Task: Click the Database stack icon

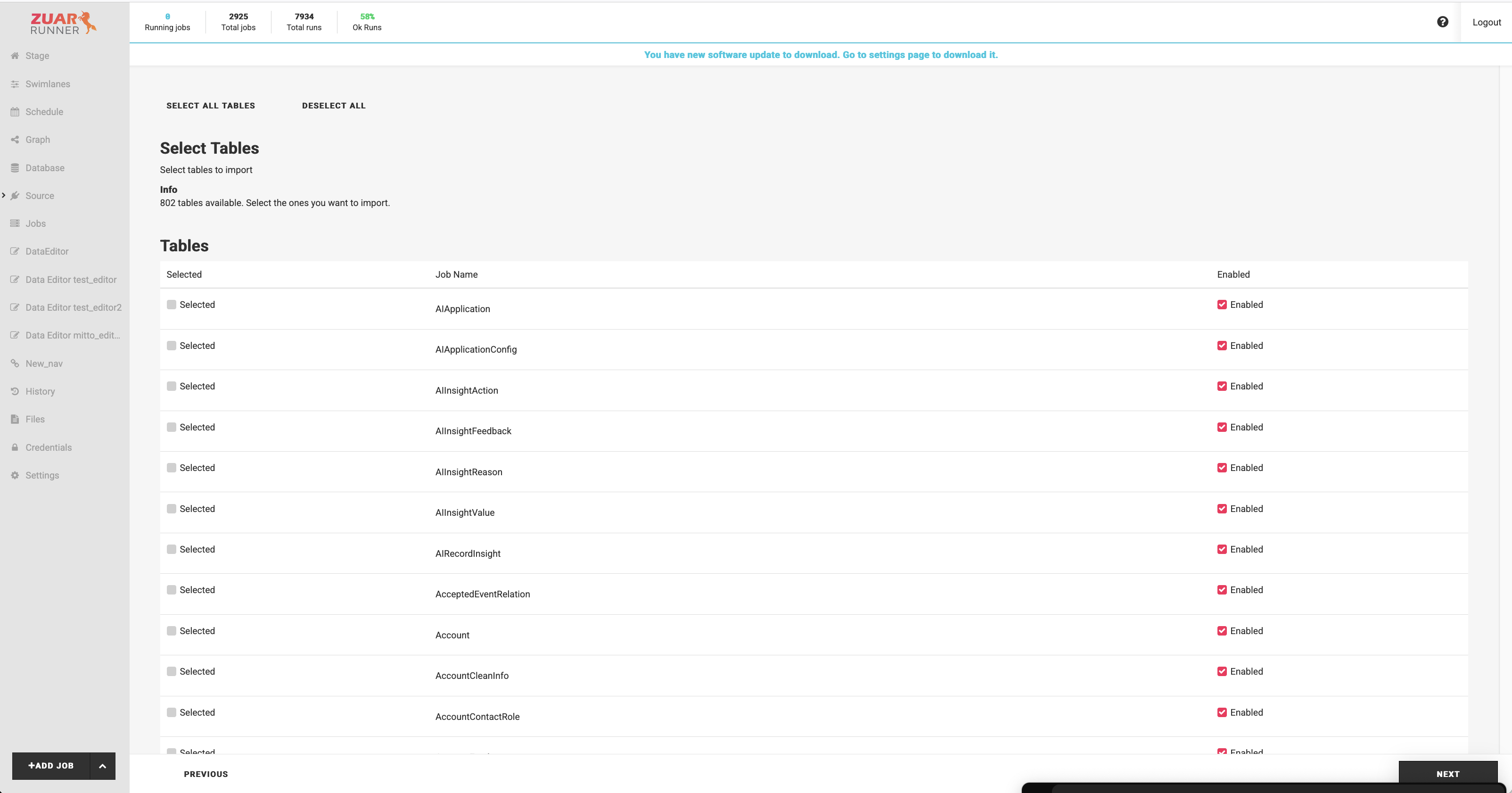Action: pyautogui.click(x=15, y=168)
